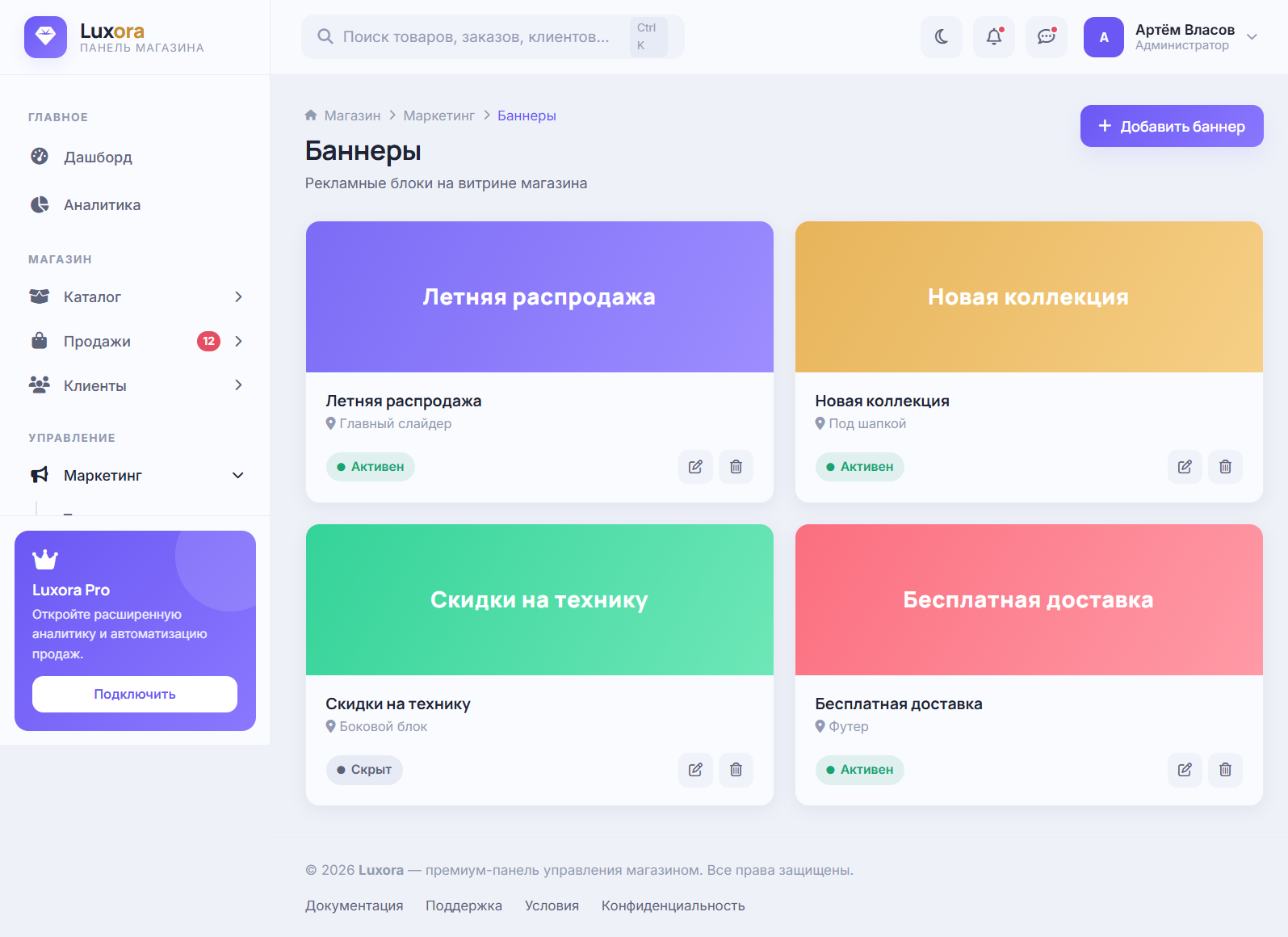Click the Подключить button
The width and height of the screenshot is (1288, 937).
point(135,694)
